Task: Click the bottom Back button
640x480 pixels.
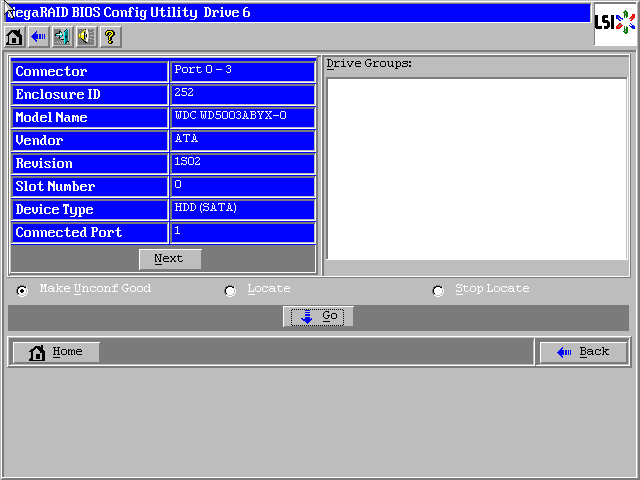Action: tap(583, 352)
